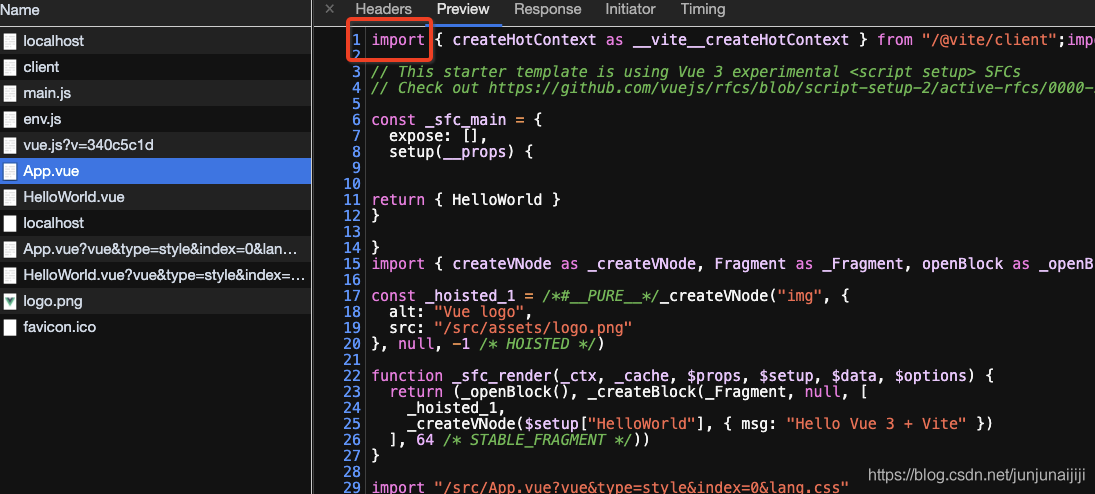1095x494 pixels.
Task: Close the request details panel
Action: (330, 9)
